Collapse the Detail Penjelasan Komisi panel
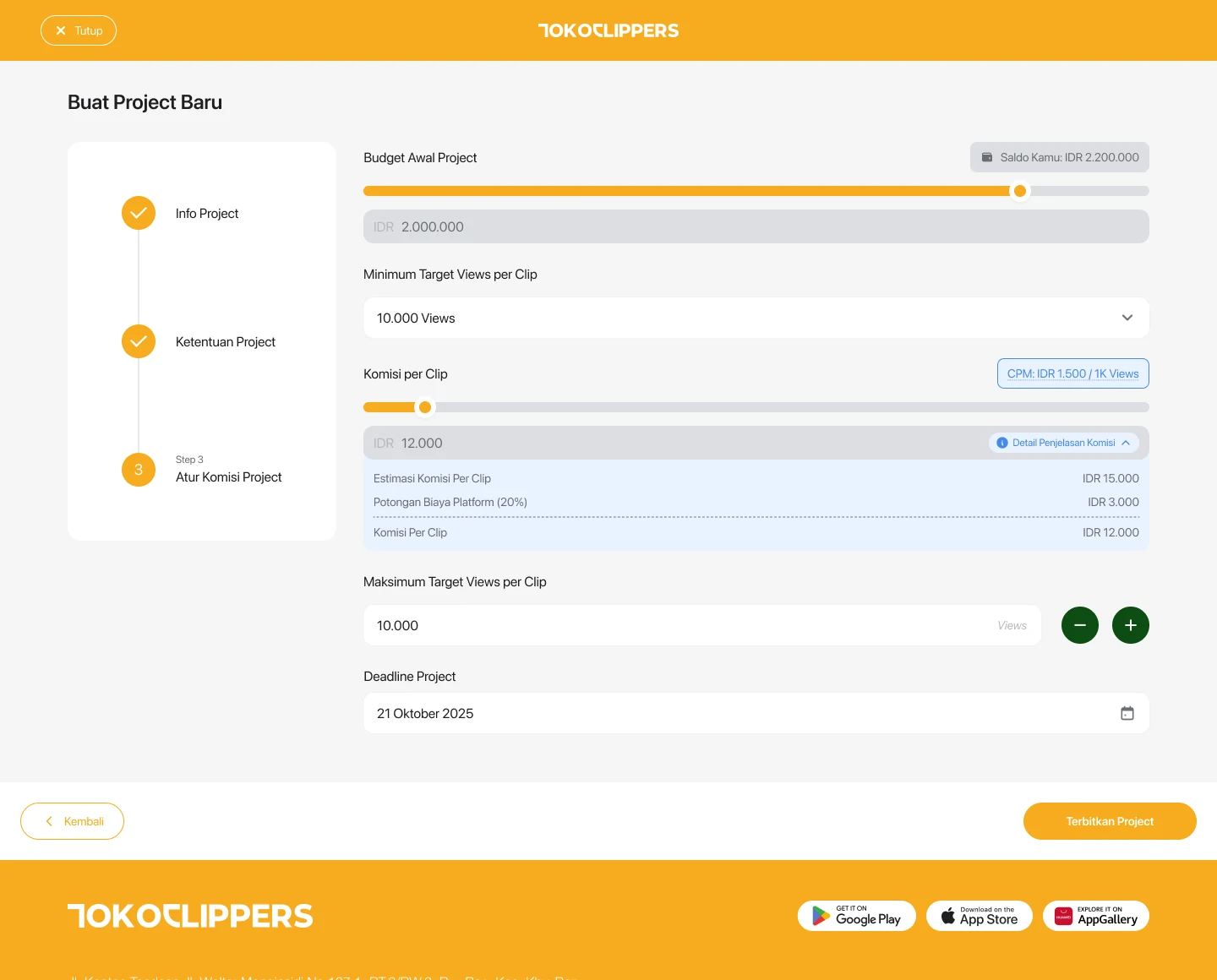Viewport: 1217px width, 980px height. click(x=1064, y=443)
